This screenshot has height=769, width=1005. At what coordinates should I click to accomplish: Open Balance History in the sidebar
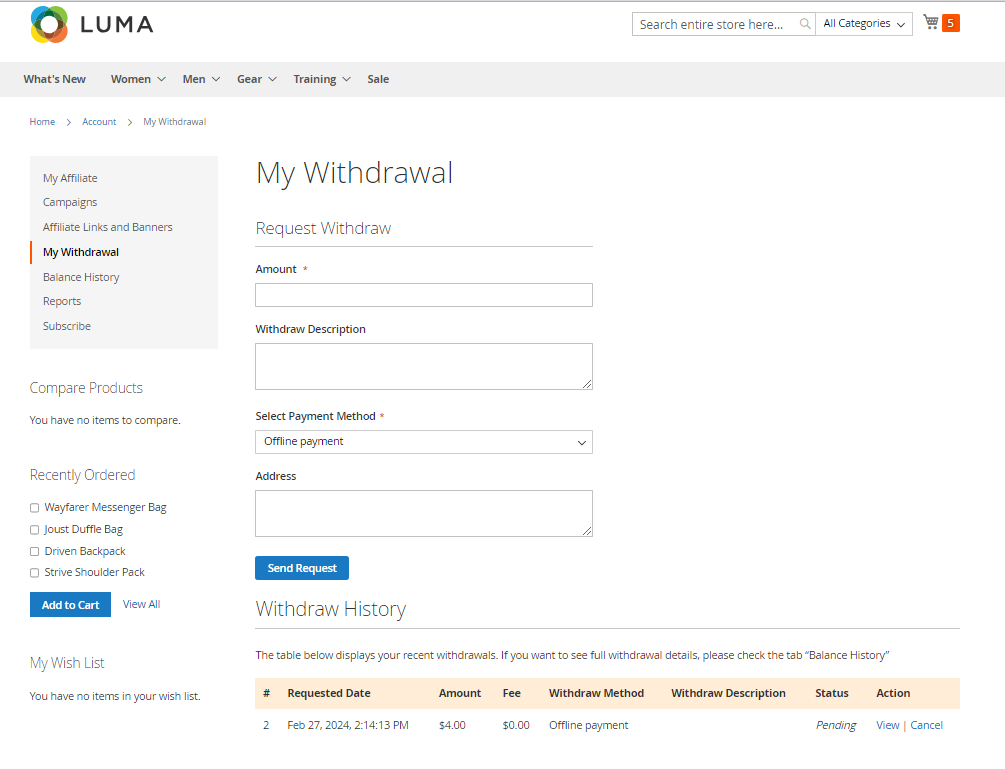[x=81, y=277]
